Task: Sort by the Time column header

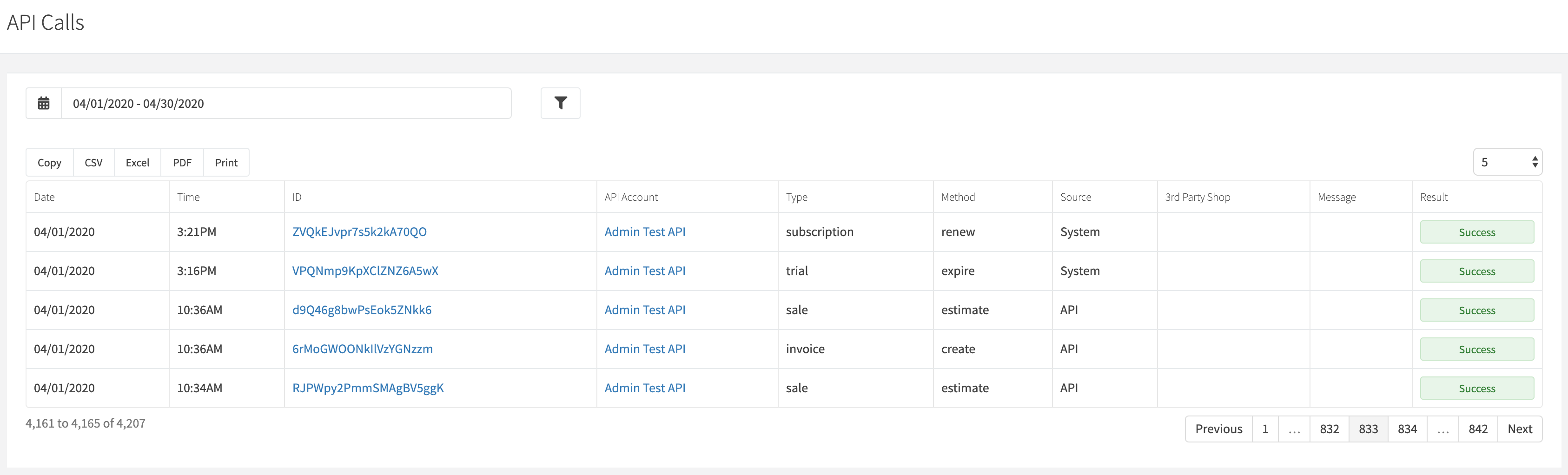Action: pyautogui.click(x=226, y=197)
